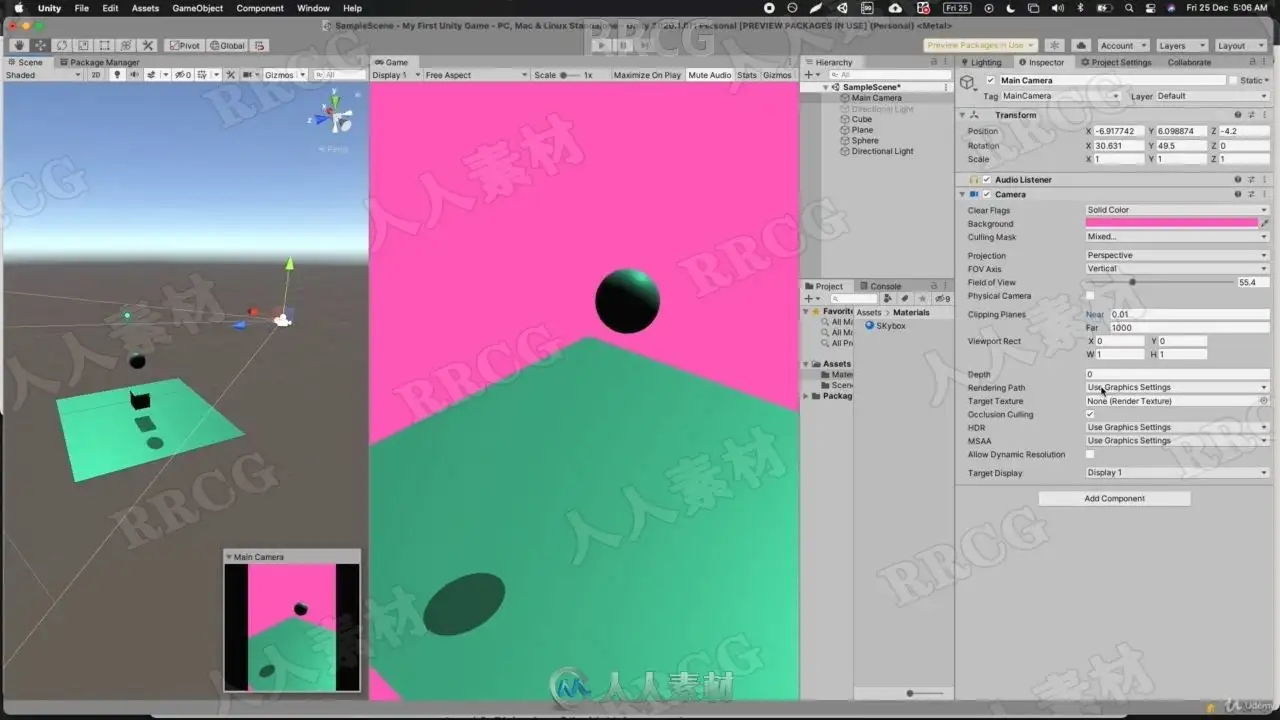Toggle Camera component enabled checkbox

pos(986,194)
